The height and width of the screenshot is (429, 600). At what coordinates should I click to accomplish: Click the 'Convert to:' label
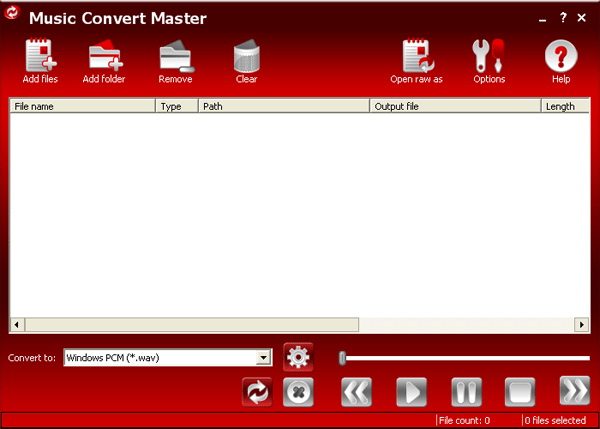(32, 358)
